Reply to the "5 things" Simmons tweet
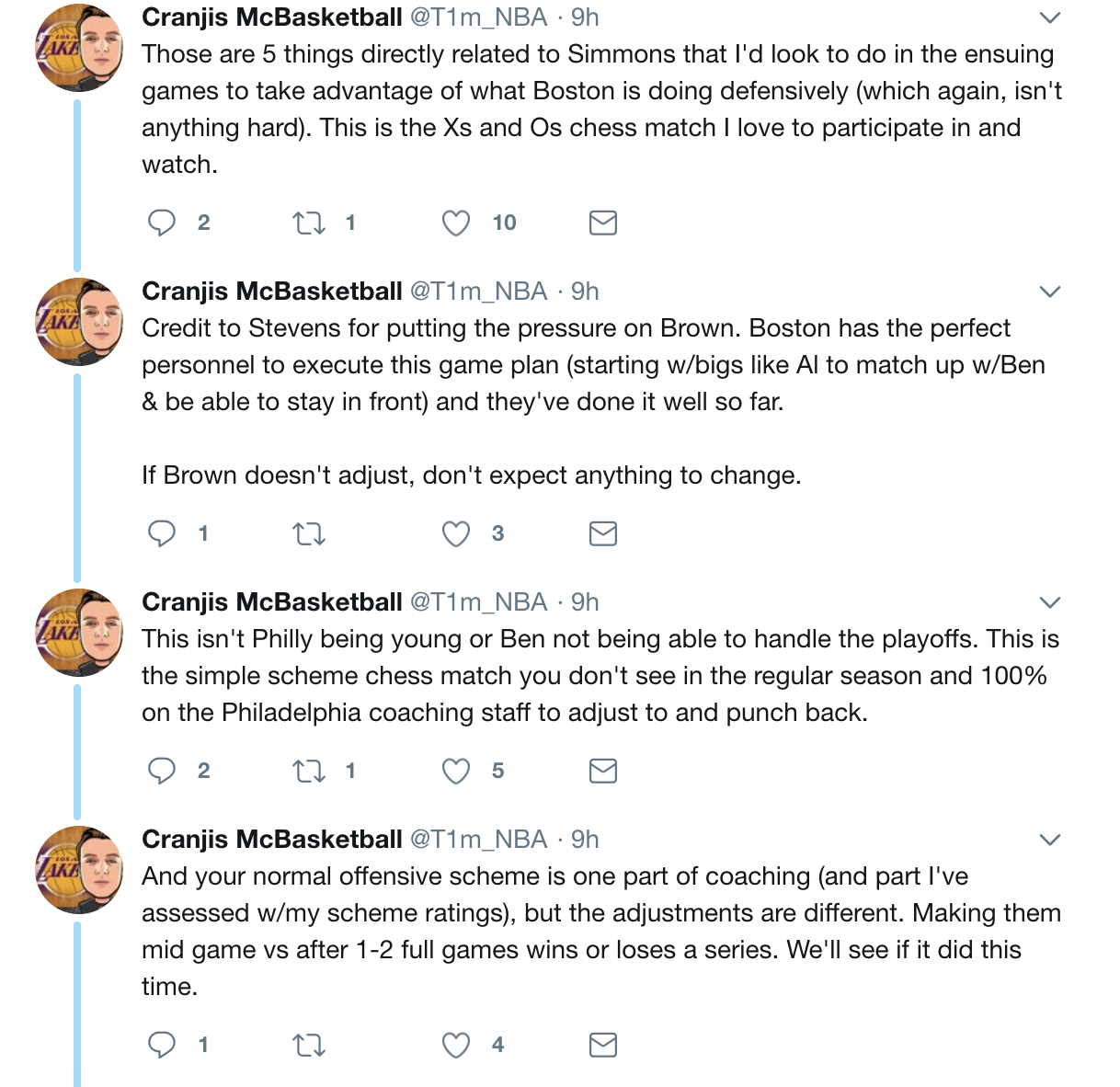The height and width of the screenshot is (1087, 1120). (162, 223)
